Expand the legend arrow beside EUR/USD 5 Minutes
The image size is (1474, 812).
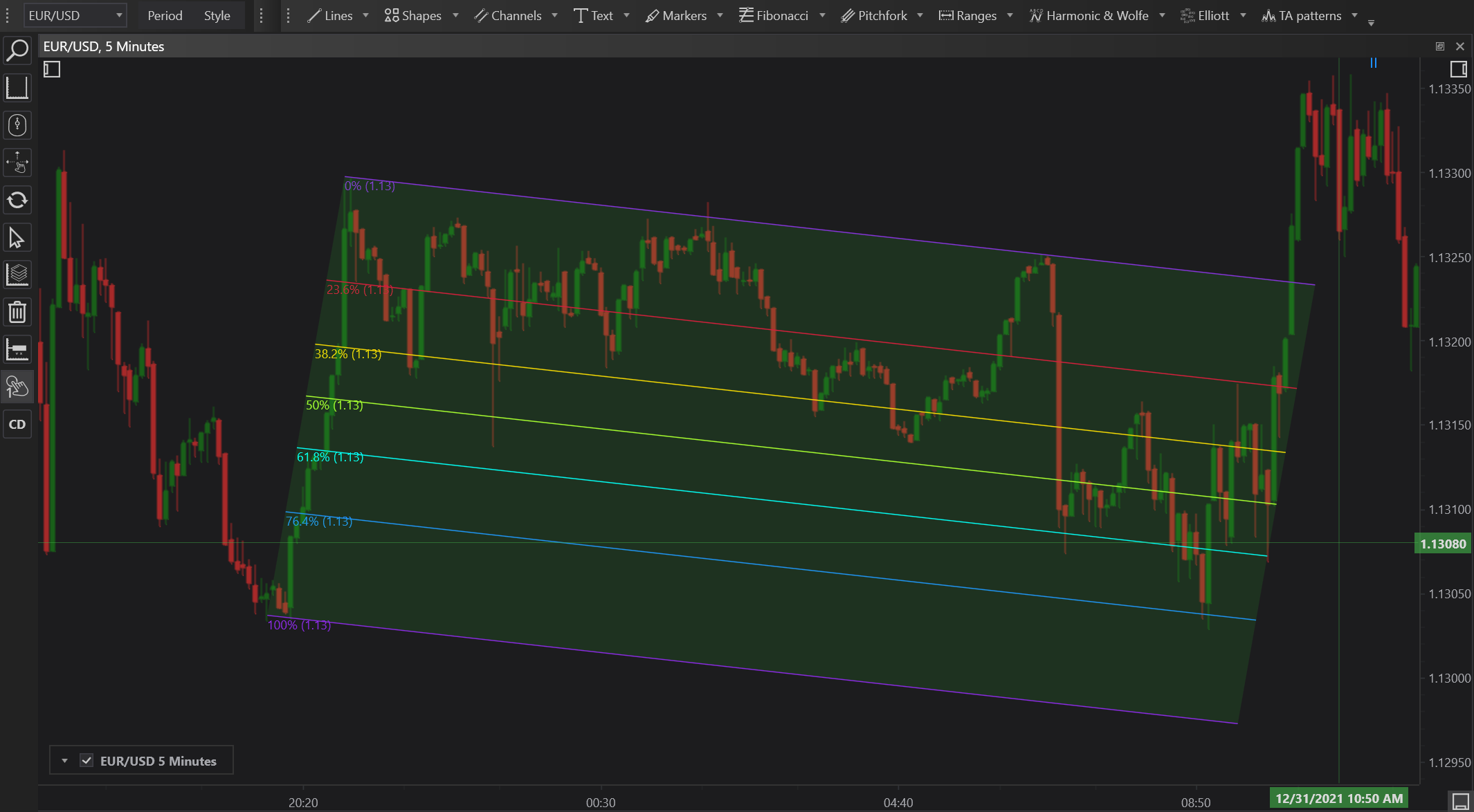[64, 761]
